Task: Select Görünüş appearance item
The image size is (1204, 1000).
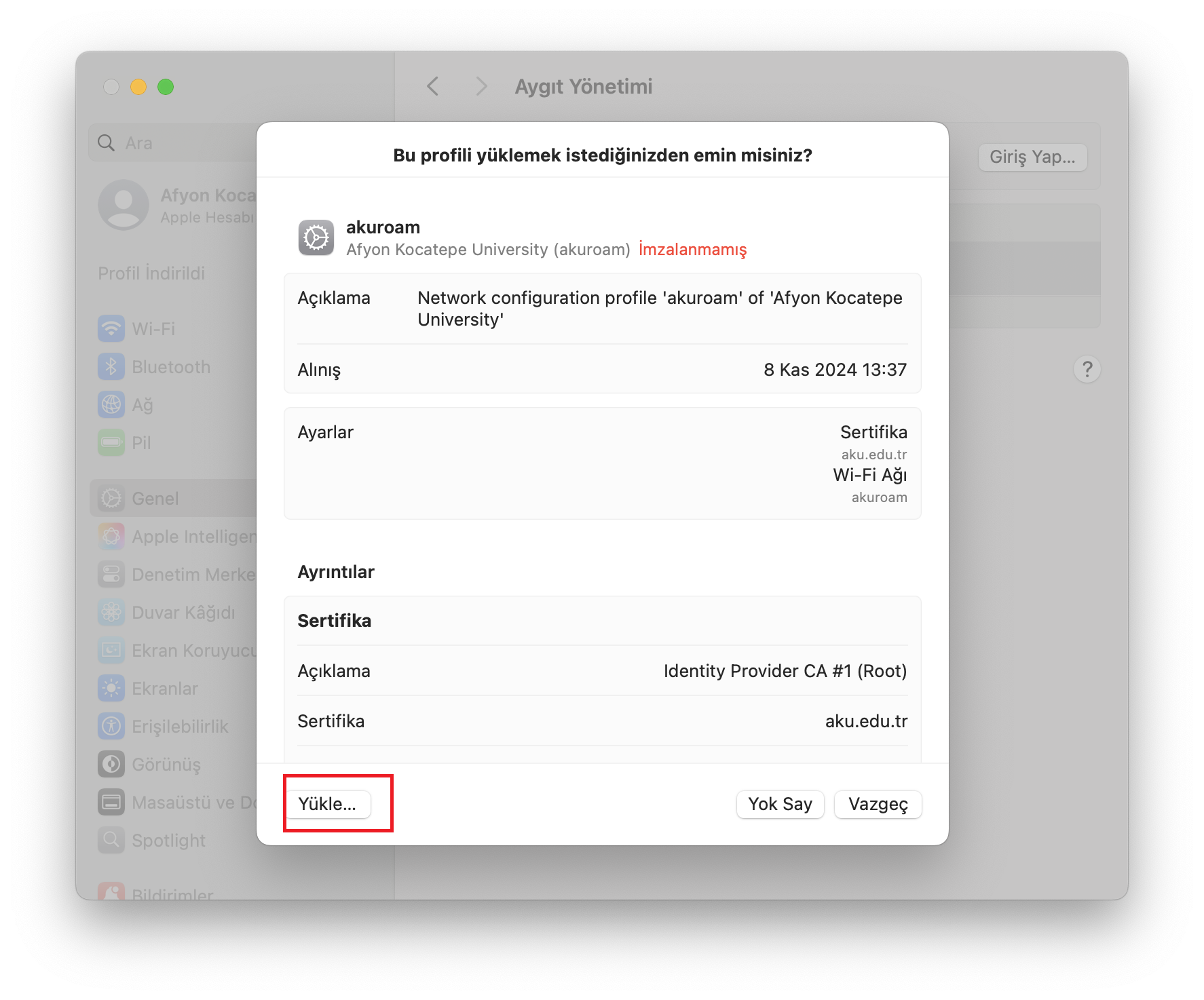Action: pos(166,765)
